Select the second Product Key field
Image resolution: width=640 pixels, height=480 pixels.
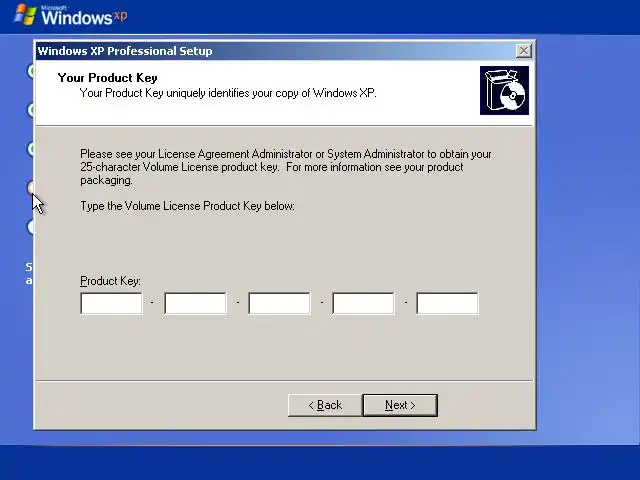[x=196, y=303]
